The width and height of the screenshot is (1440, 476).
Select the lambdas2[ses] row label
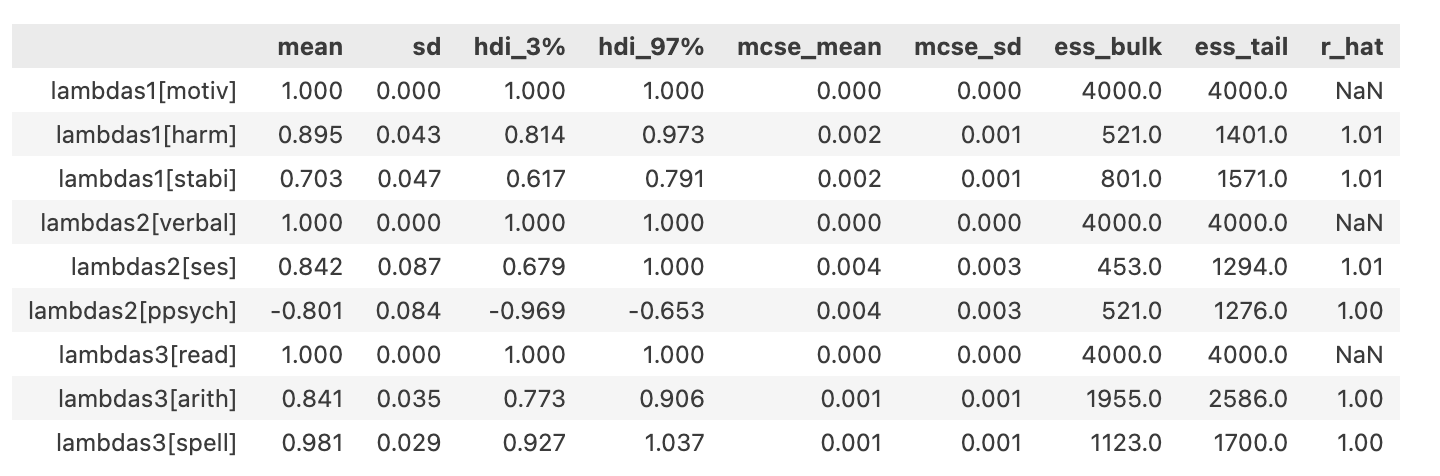153,267
